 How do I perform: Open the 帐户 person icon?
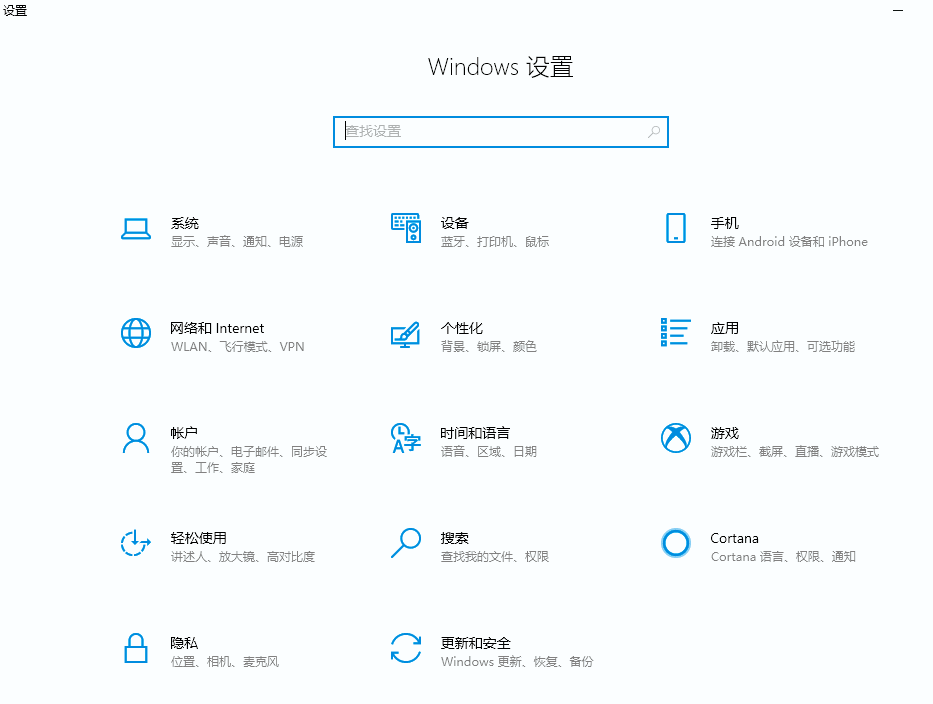tap(136, 438)
